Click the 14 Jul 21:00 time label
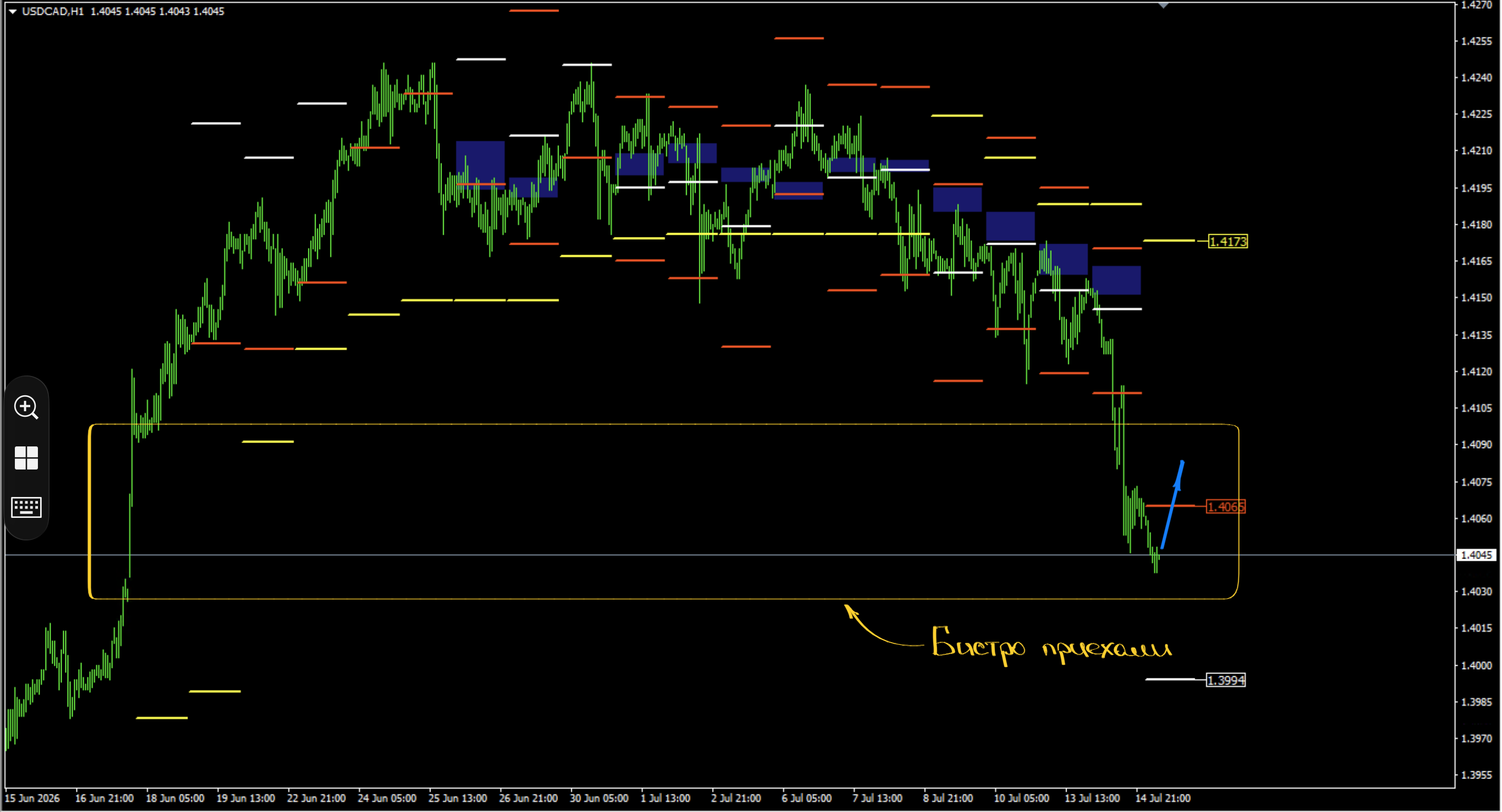 (1163, 798)
